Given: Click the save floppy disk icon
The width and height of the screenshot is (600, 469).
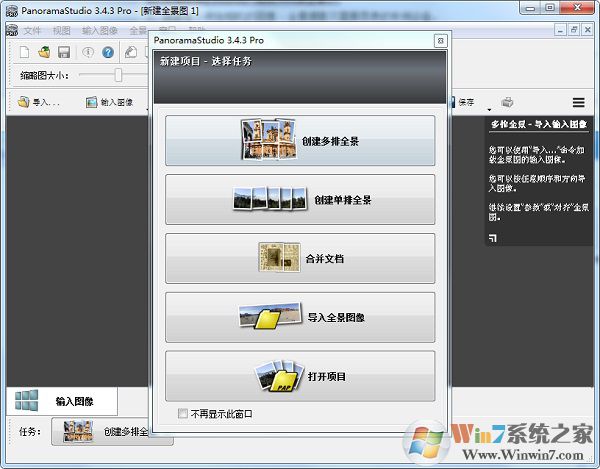Looking at the screenshot, I should click(x=63, y=52).
